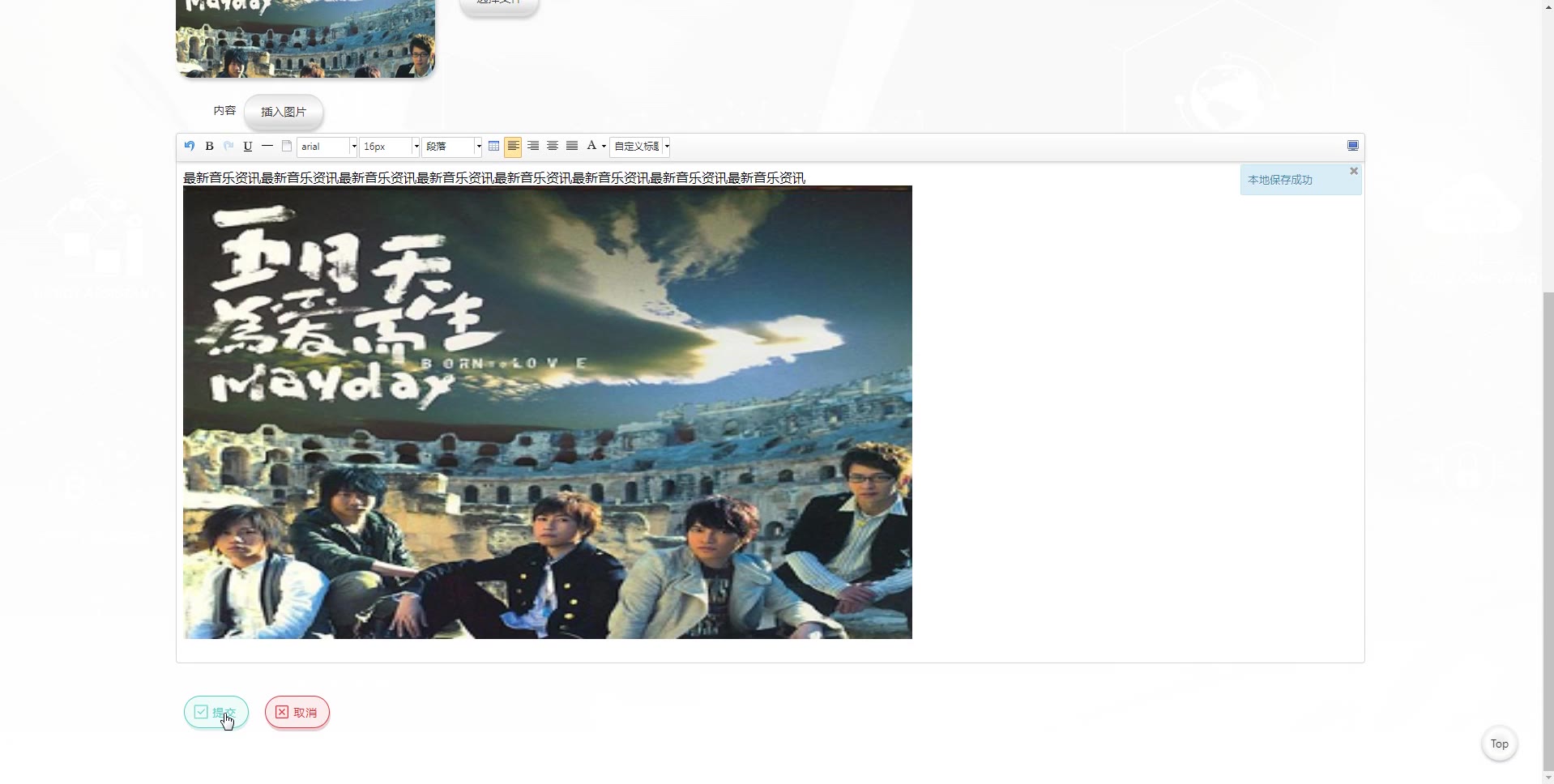
Task: Toggle editor fullscreen mode
Action: point(1353,146)
